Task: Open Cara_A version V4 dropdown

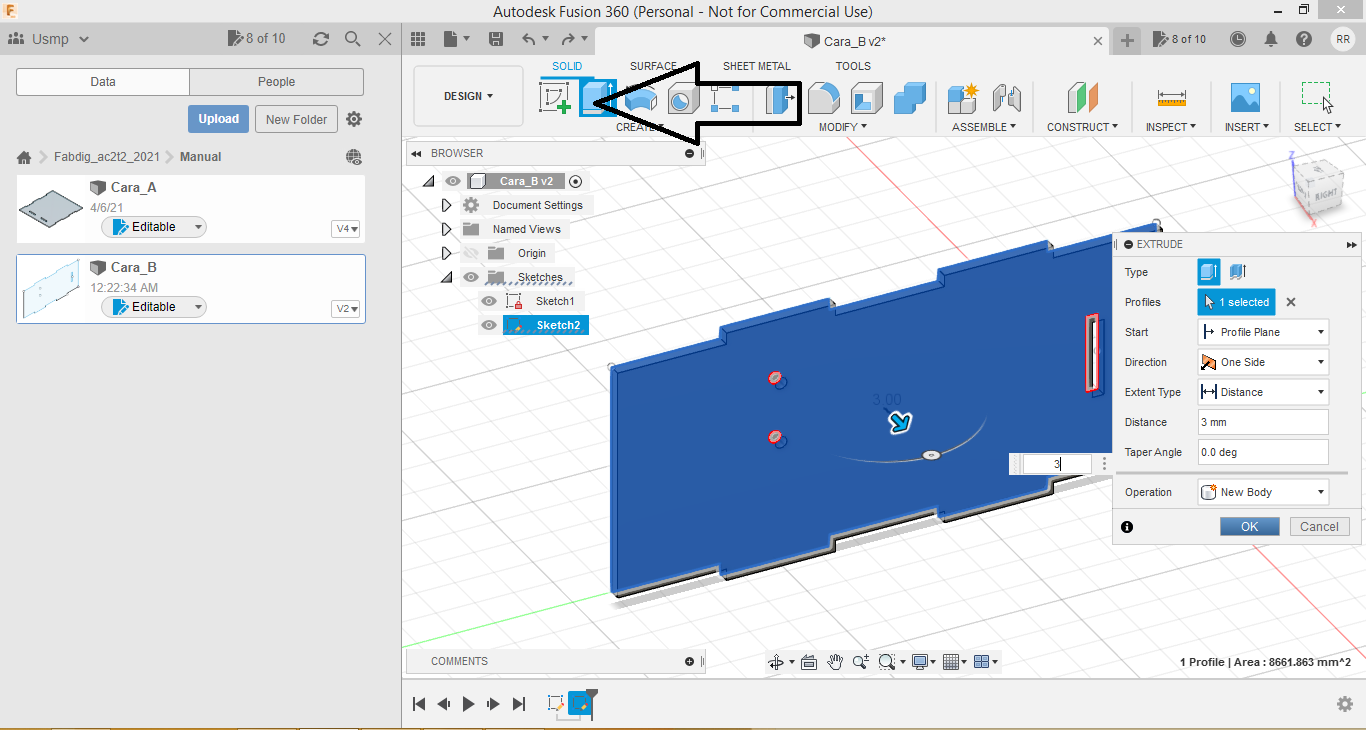Action: tap(345, 229)
